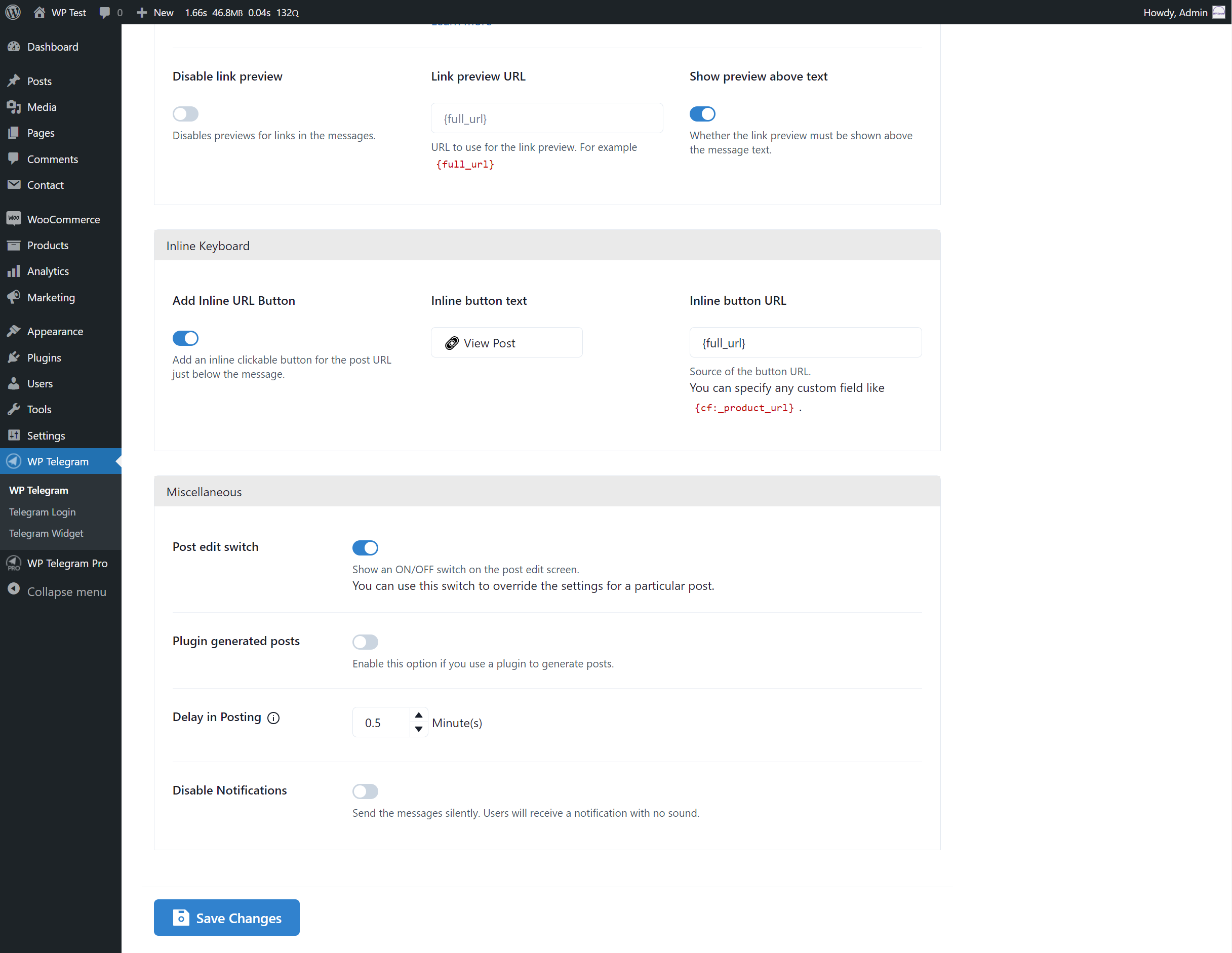
Task: Increase delay in posting with up arrow
Action: (x=419, y=715)
